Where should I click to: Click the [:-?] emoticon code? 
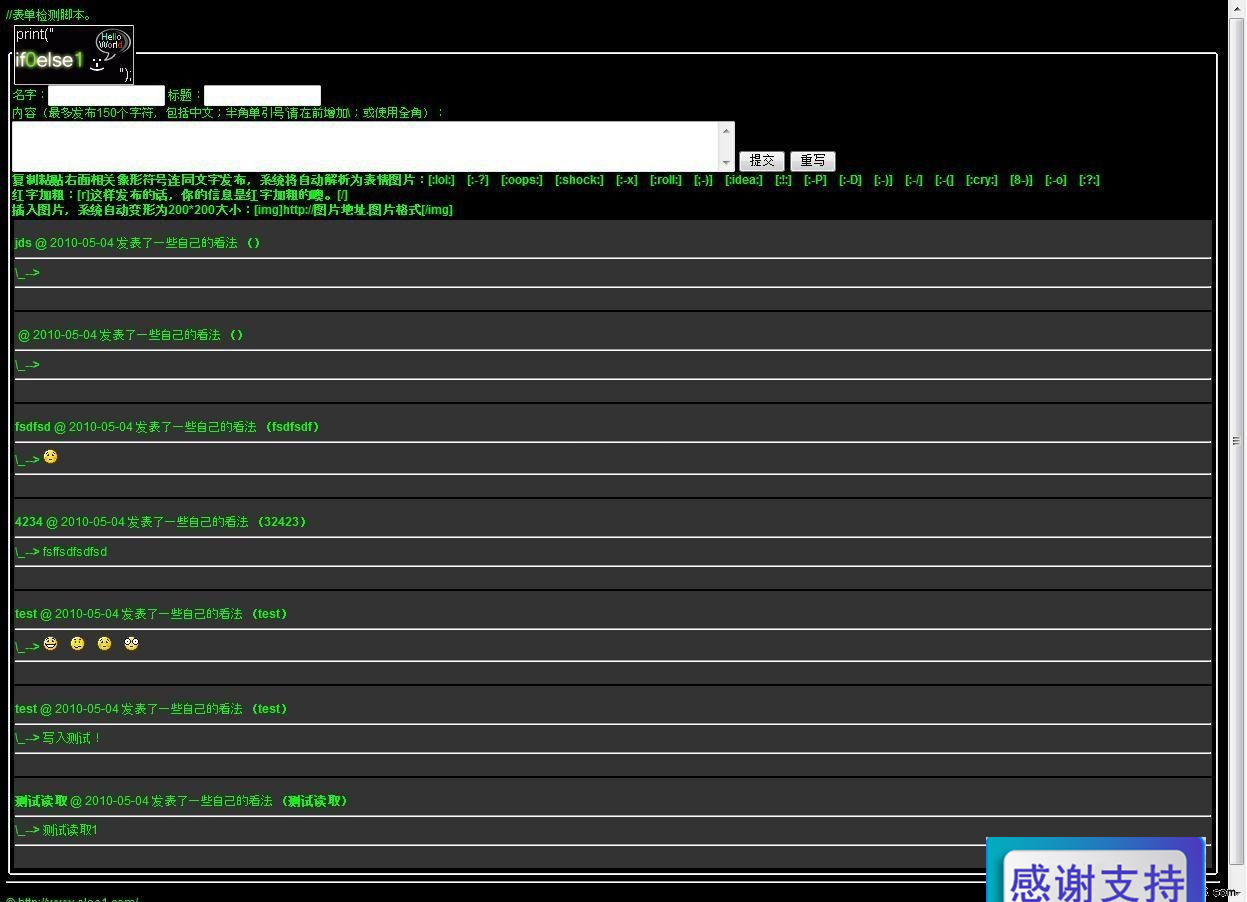coord(478,180)
